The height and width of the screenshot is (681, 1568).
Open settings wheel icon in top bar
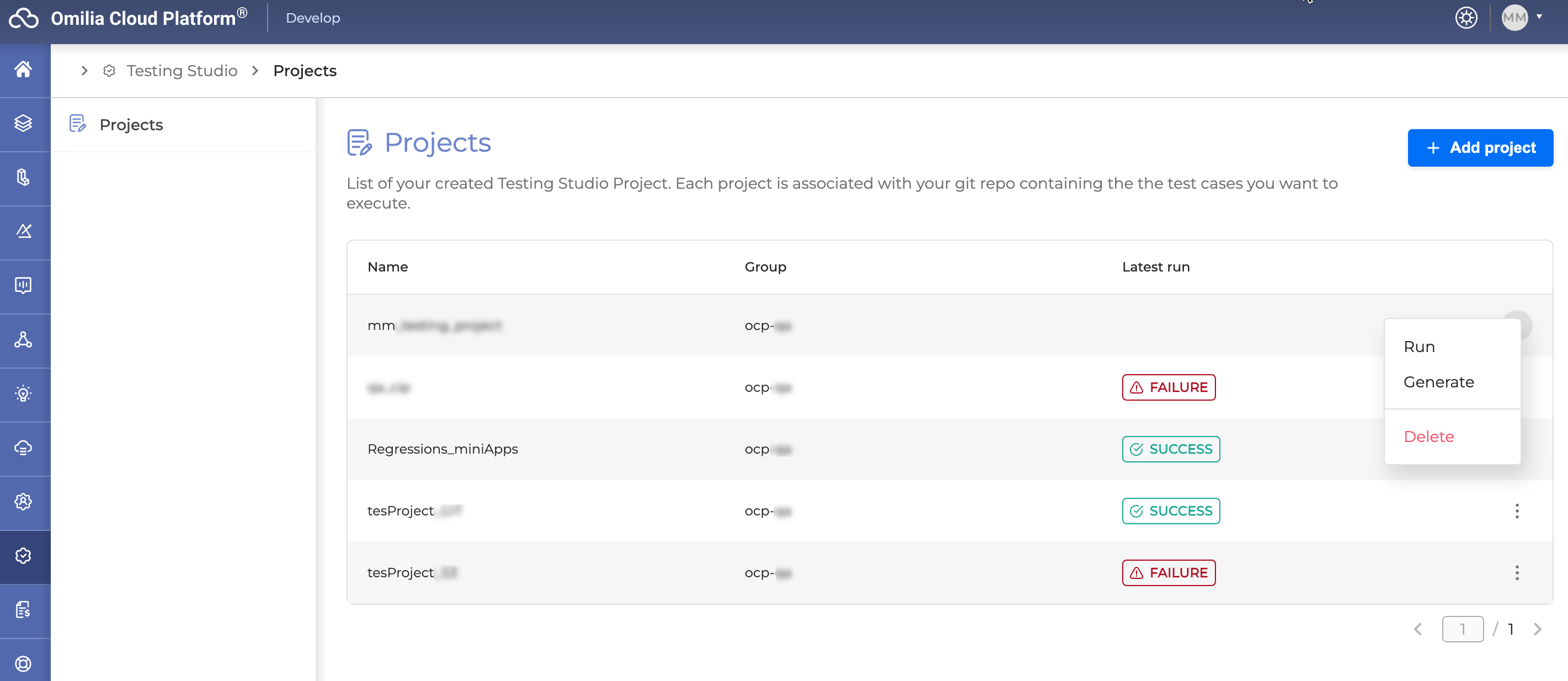(1466, 18)
